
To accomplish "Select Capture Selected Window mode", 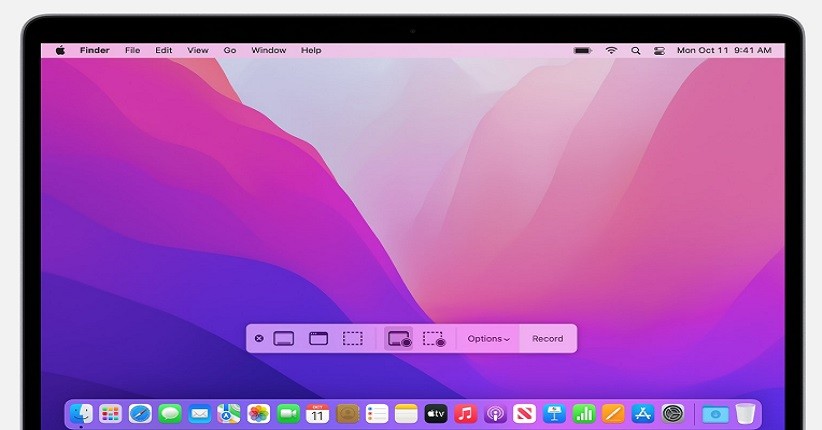I will coord(318,339).
